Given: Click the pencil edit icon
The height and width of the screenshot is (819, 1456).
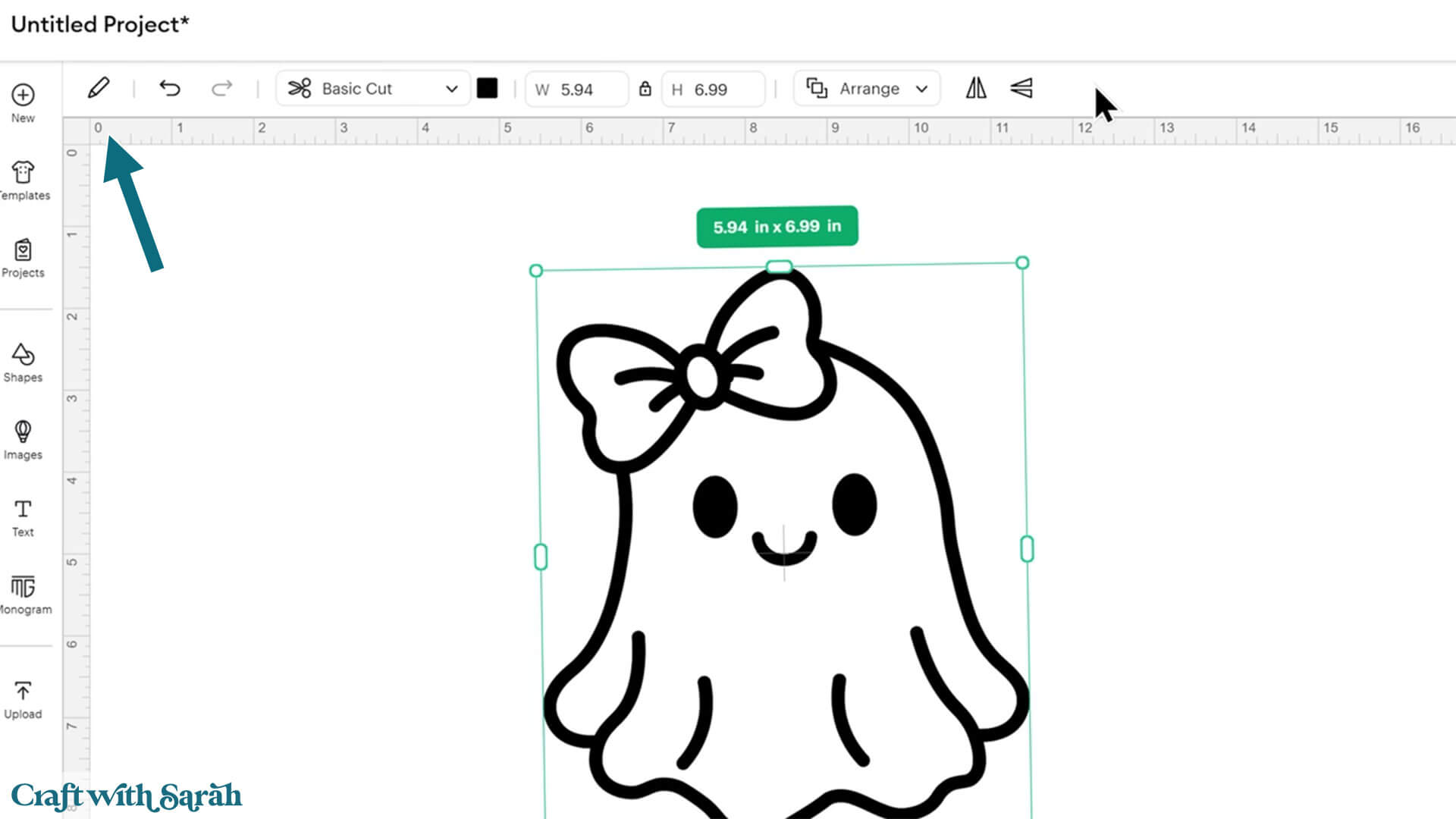Looking at the screenshot, I should [x=99, y=88].
